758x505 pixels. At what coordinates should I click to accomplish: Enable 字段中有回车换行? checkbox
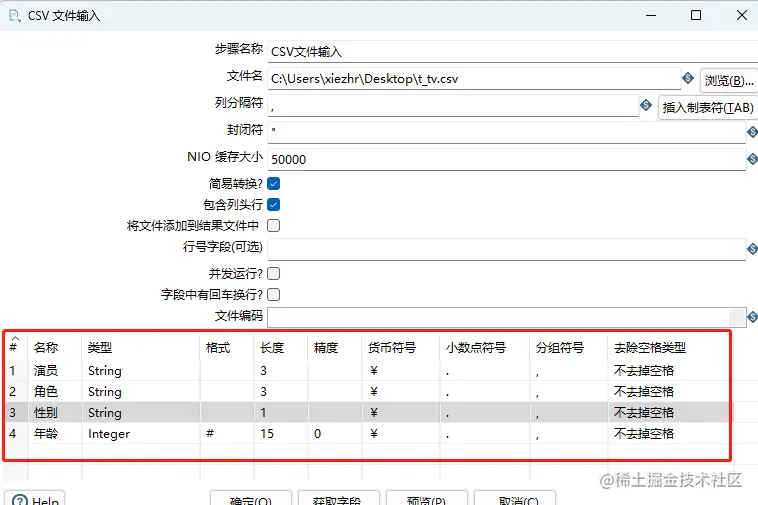274,295
